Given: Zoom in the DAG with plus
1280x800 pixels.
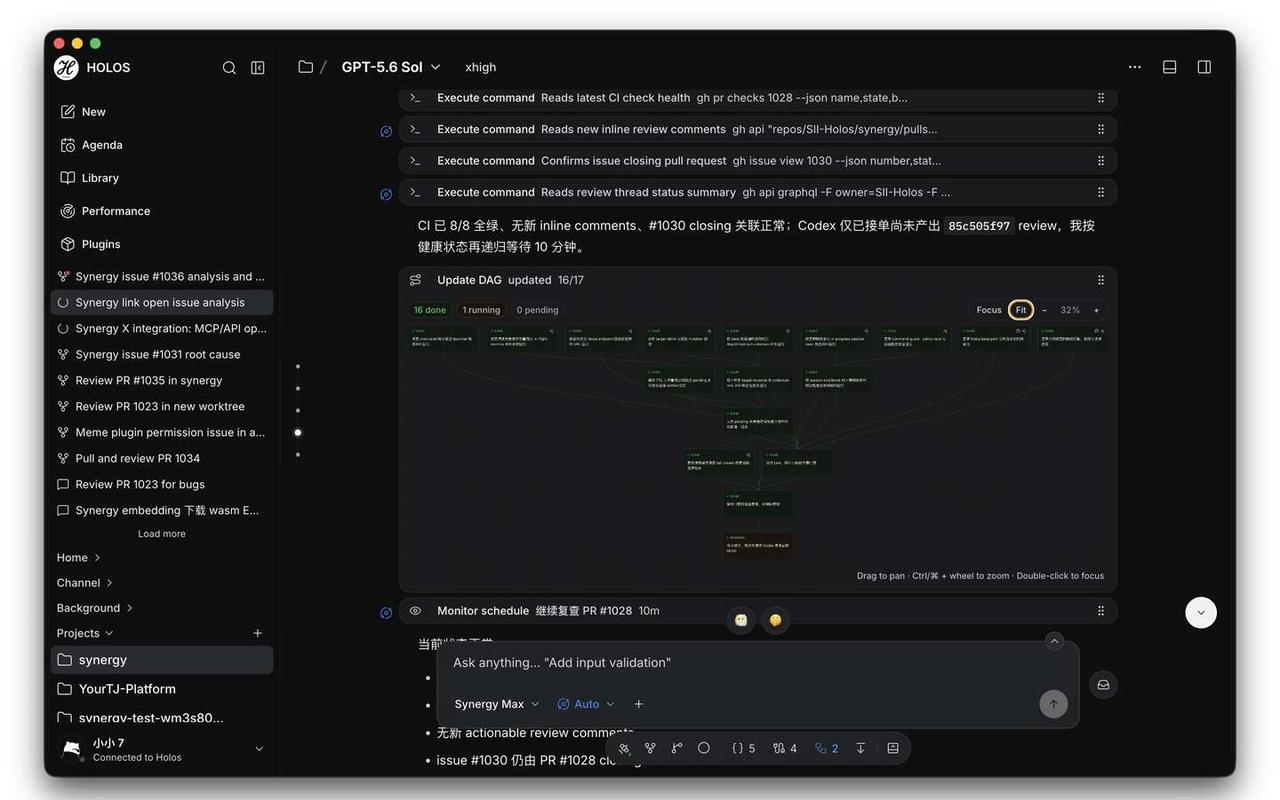Looking at the screenshot, I should tap(1096, 310).
